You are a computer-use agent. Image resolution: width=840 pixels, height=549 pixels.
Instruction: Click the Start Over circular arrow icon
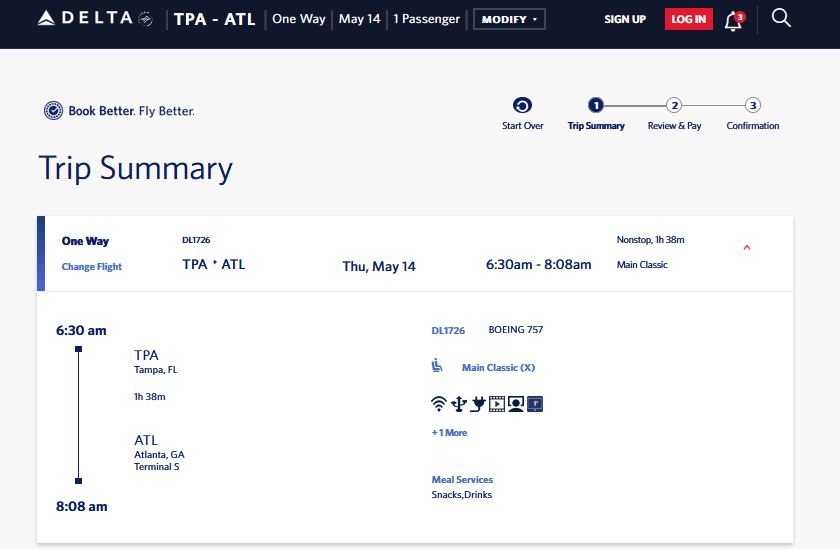[x=522, y=105]
